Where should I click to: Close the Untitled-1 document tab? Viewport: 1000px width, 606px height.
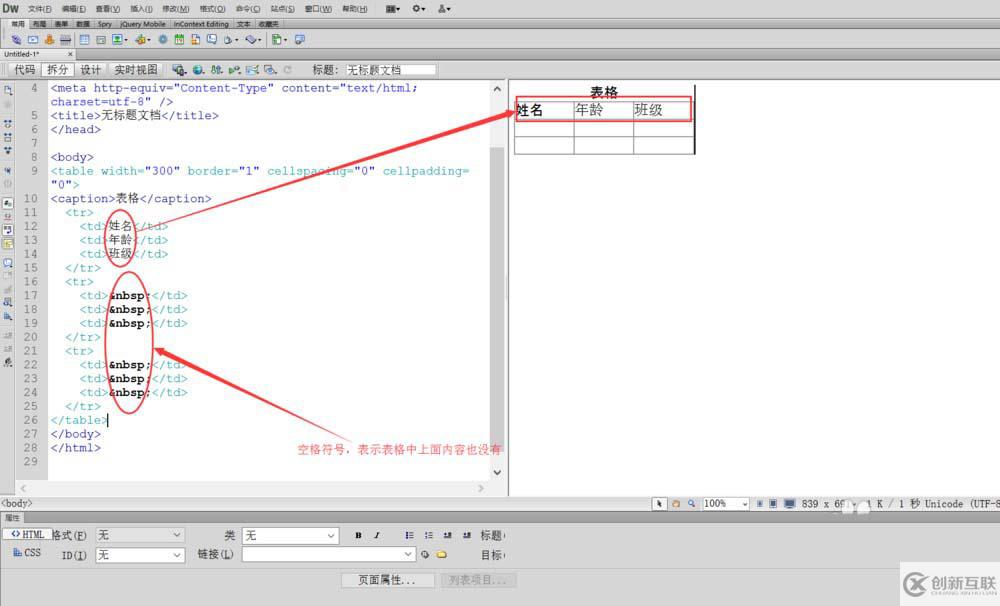pos(70,54)
